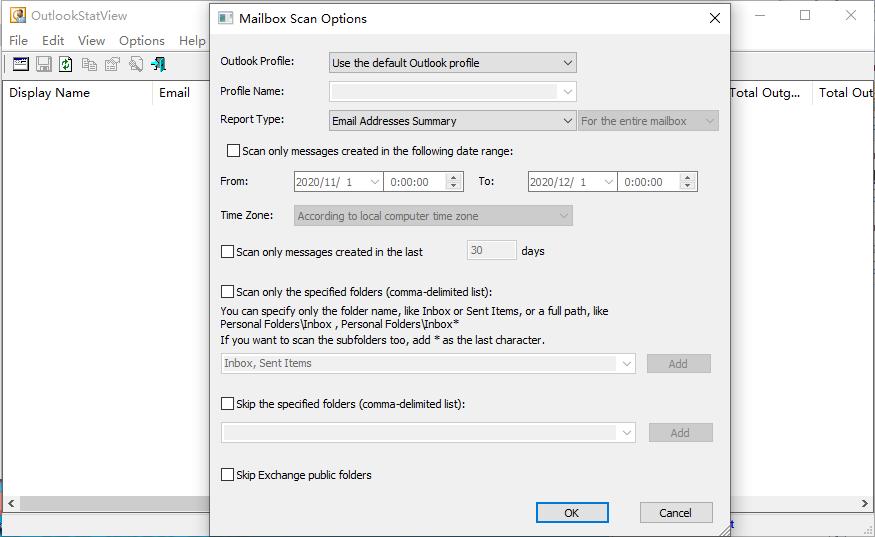Open 'For the entire mailbox' dropdown

[648, 121]
